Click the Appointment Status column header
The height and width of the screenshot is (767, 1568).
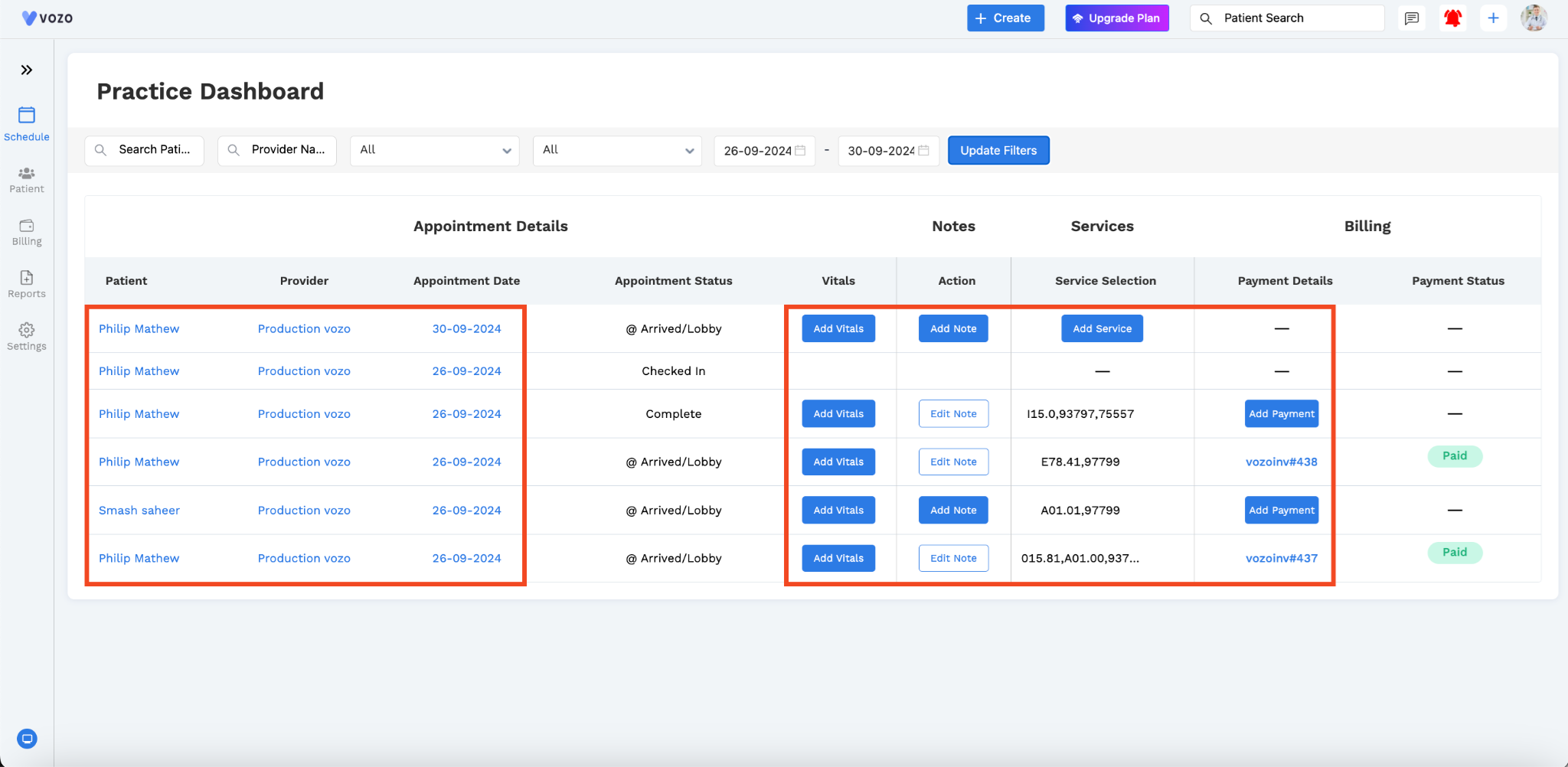coord(673,281)
